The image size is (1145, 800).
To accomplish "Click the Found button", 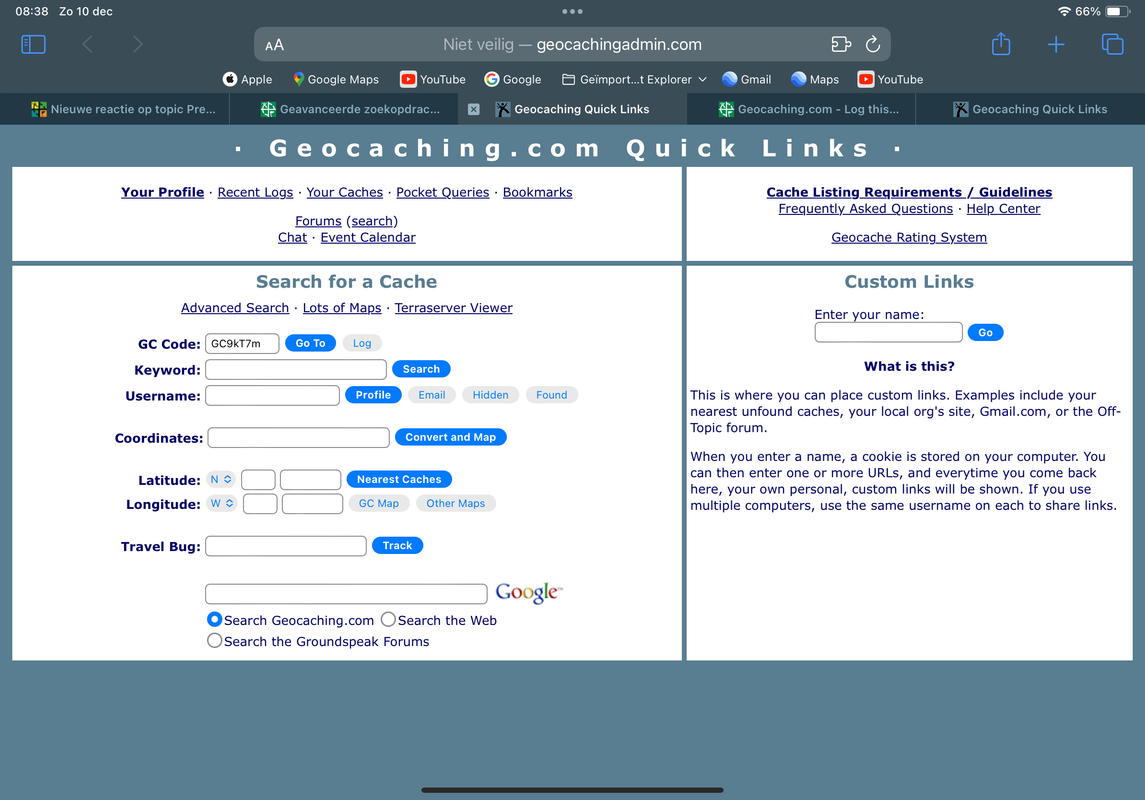I will point(551,395).
